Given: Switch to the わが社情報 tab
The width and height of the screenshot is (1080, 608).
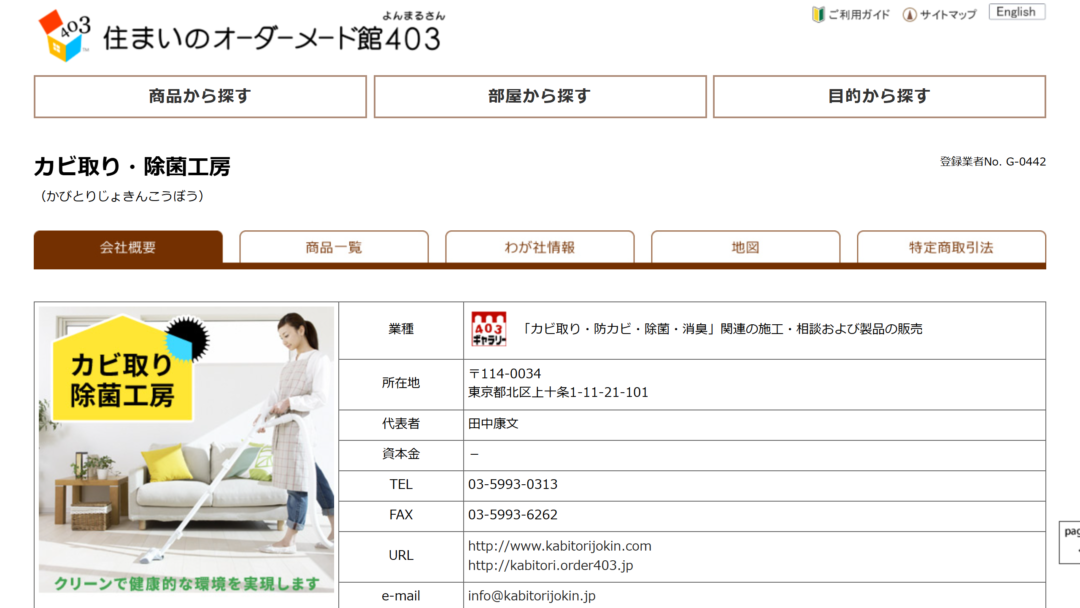Looking at the screenshot, I should pos(539,247).
